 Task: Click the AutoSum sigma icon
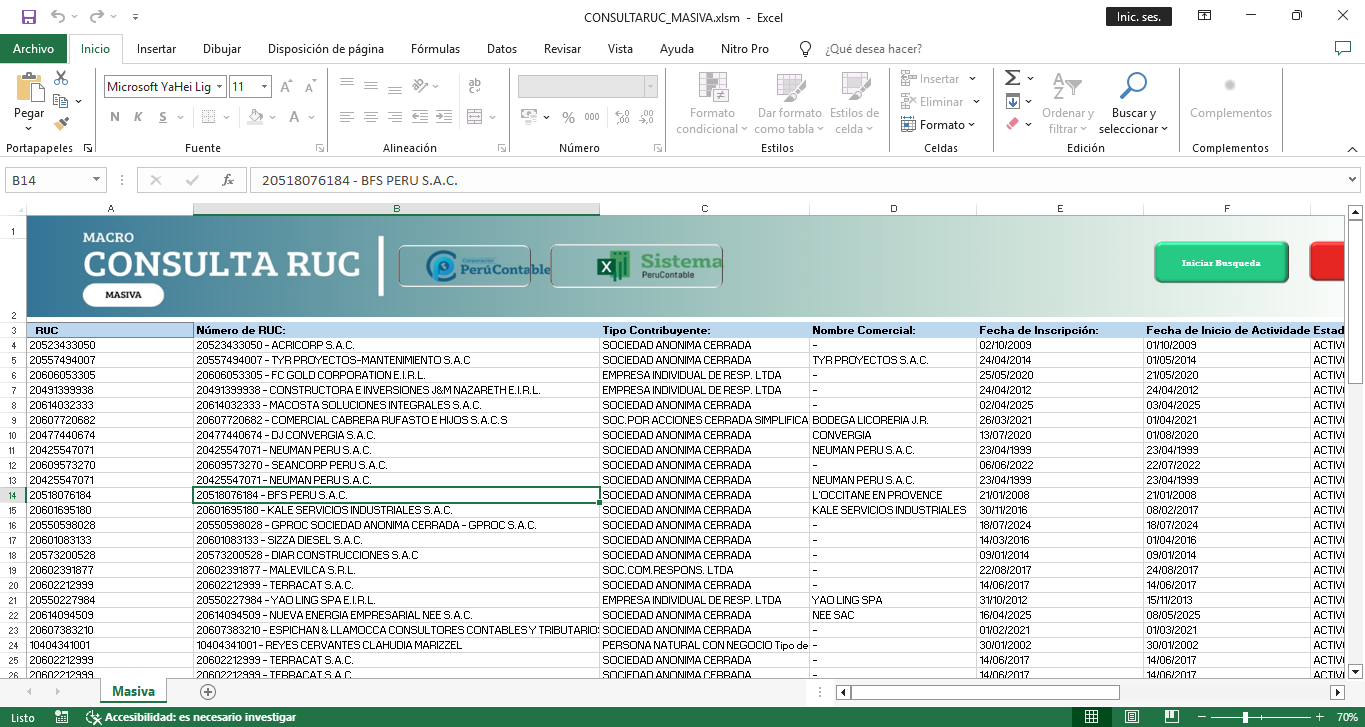[x=1012, y=78]
